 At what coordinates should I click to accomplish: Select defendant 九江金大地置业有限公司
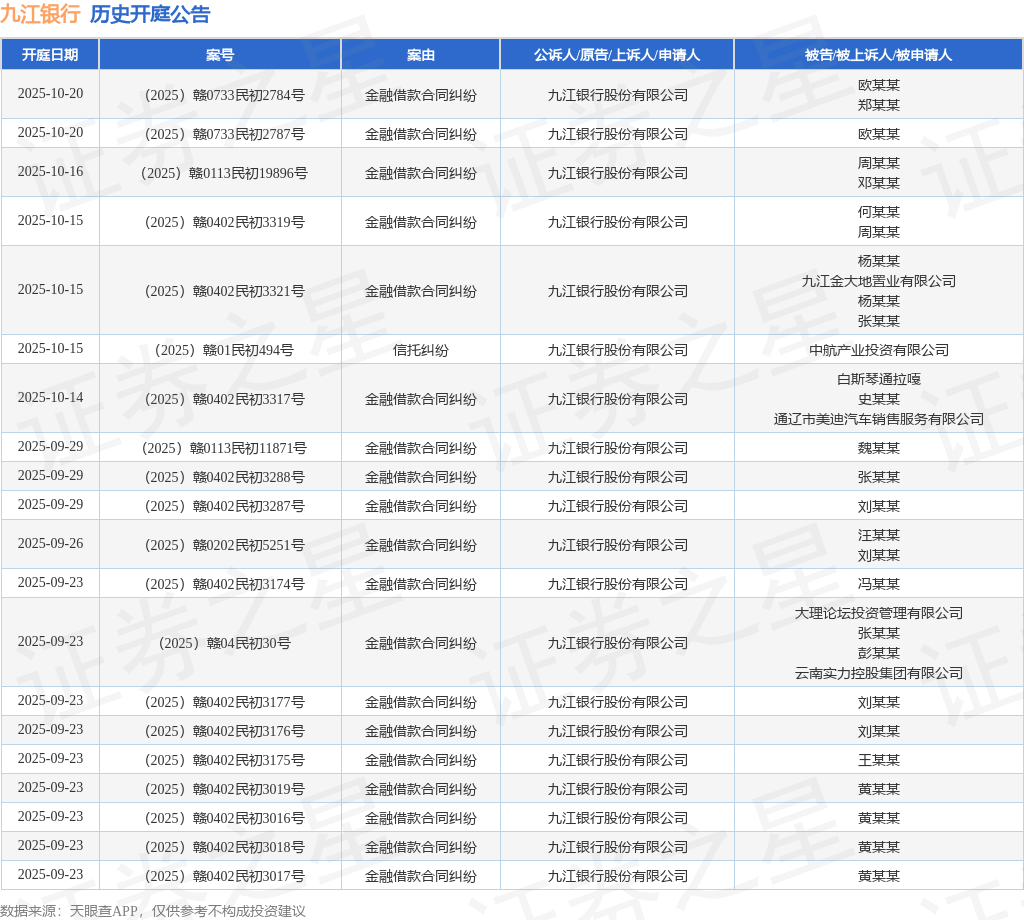(878, 281)
